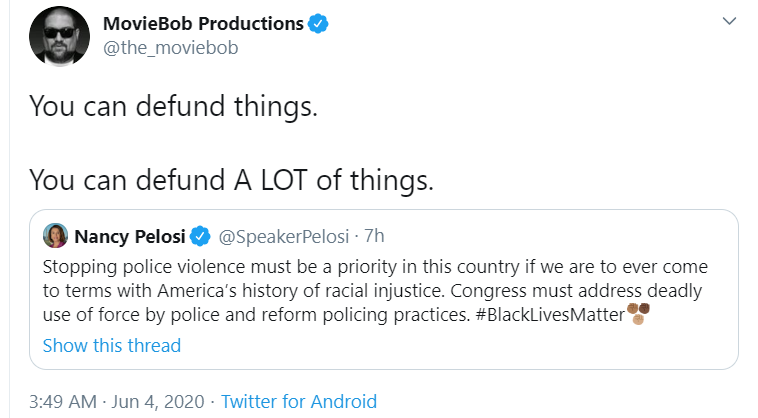Open the Nancy Pelosi name in the quoted tweet
758x418 pixels.
[x=128, y=236]
